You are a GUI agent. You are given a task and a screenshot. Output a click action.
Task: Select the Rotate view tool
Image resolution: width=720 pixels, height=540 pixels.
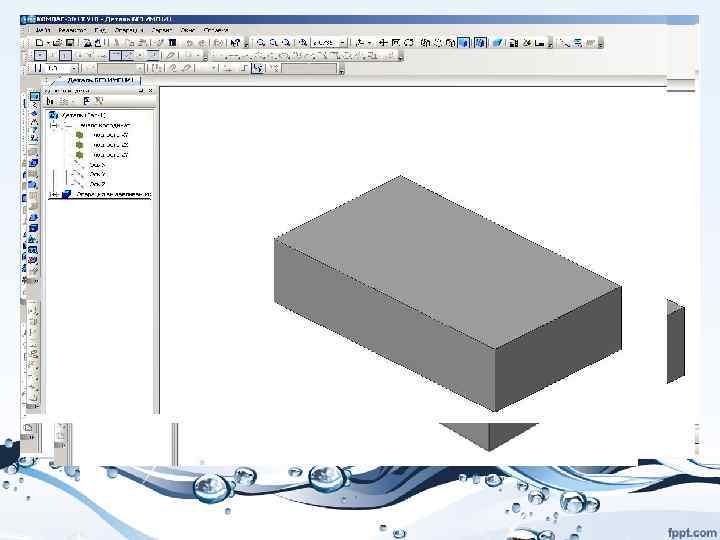coord(409,43)
